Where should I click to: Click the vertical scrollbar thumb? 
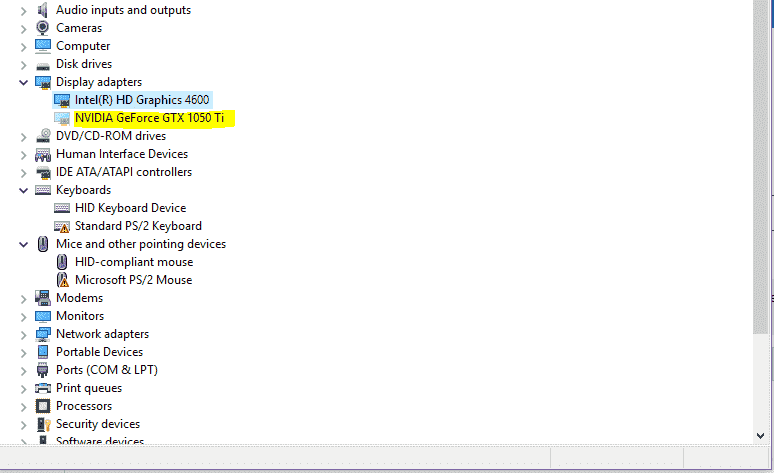[x=761, y=167]
